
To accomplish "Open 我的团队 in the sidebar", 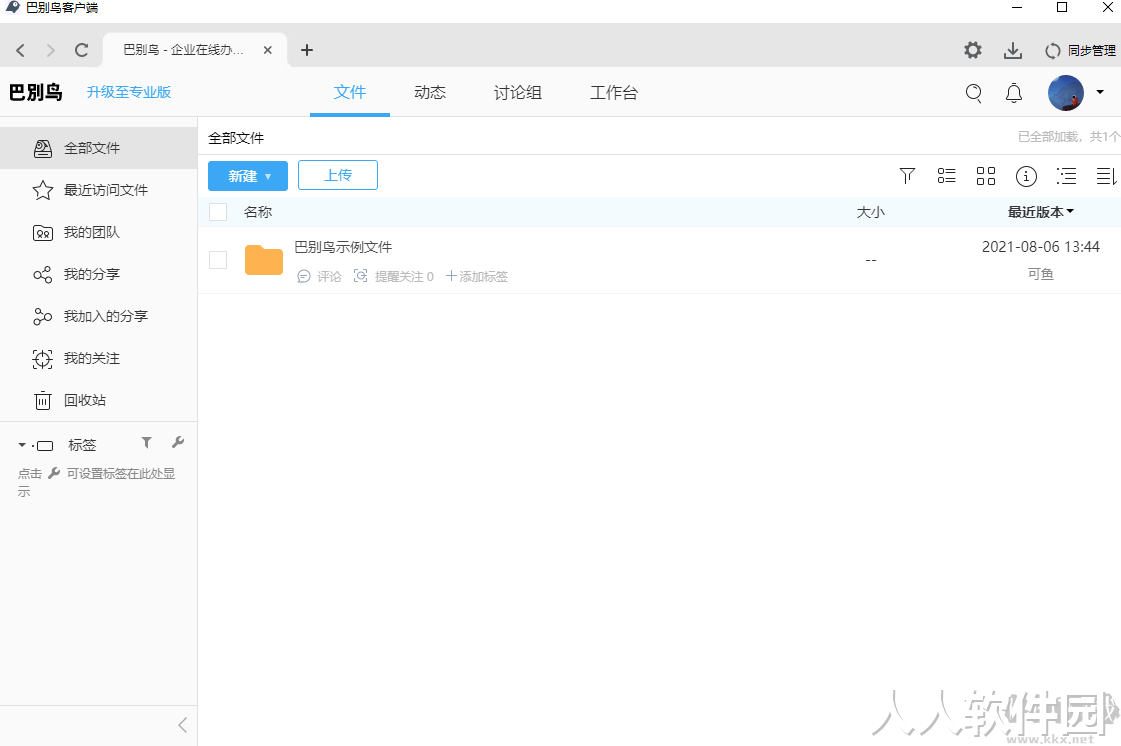I will [99, 232].
